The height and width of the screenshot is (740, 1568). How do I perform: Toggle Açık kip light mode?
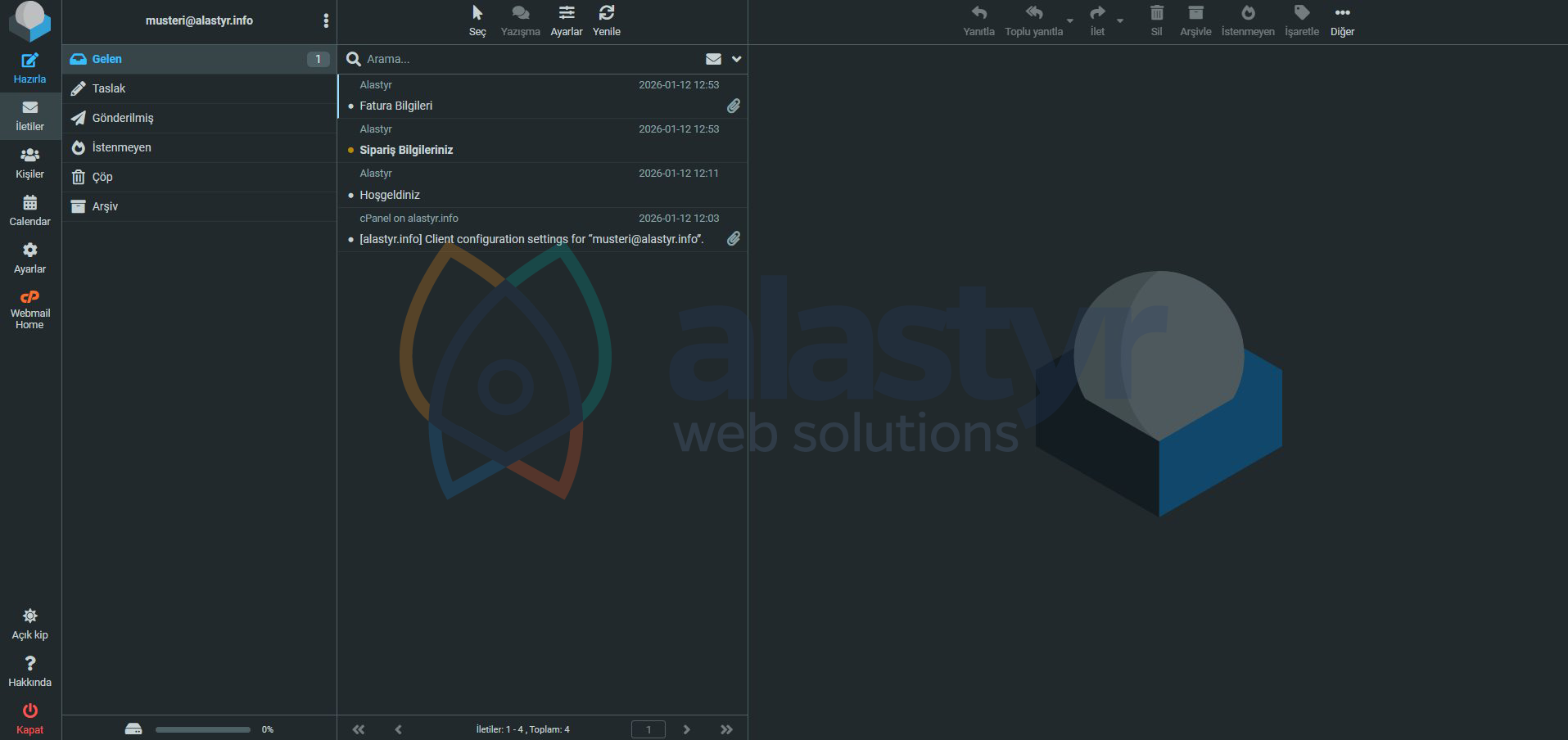[x=29, y=616]
